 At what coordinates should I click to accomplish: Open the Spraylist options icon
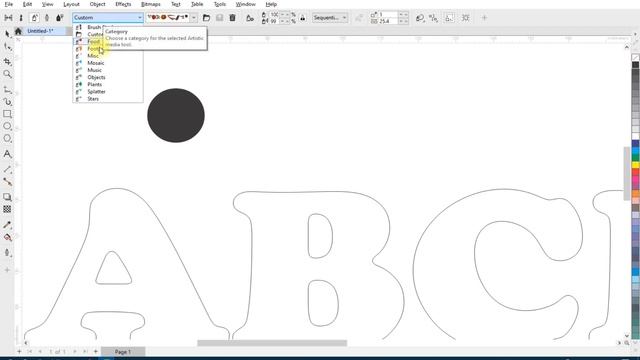(x=250, y=18)
